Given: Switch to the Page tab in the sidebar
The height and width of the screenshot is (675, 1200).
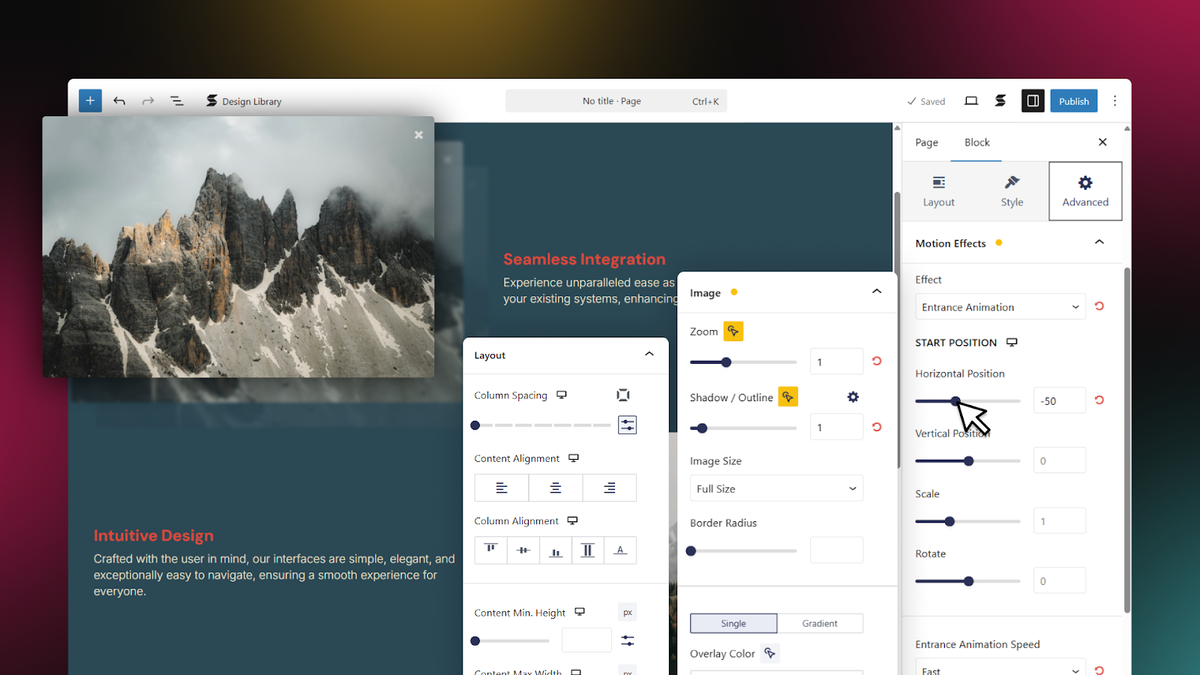Looking at the screenshot, I should pyautogui.click(x=925, y=142).
